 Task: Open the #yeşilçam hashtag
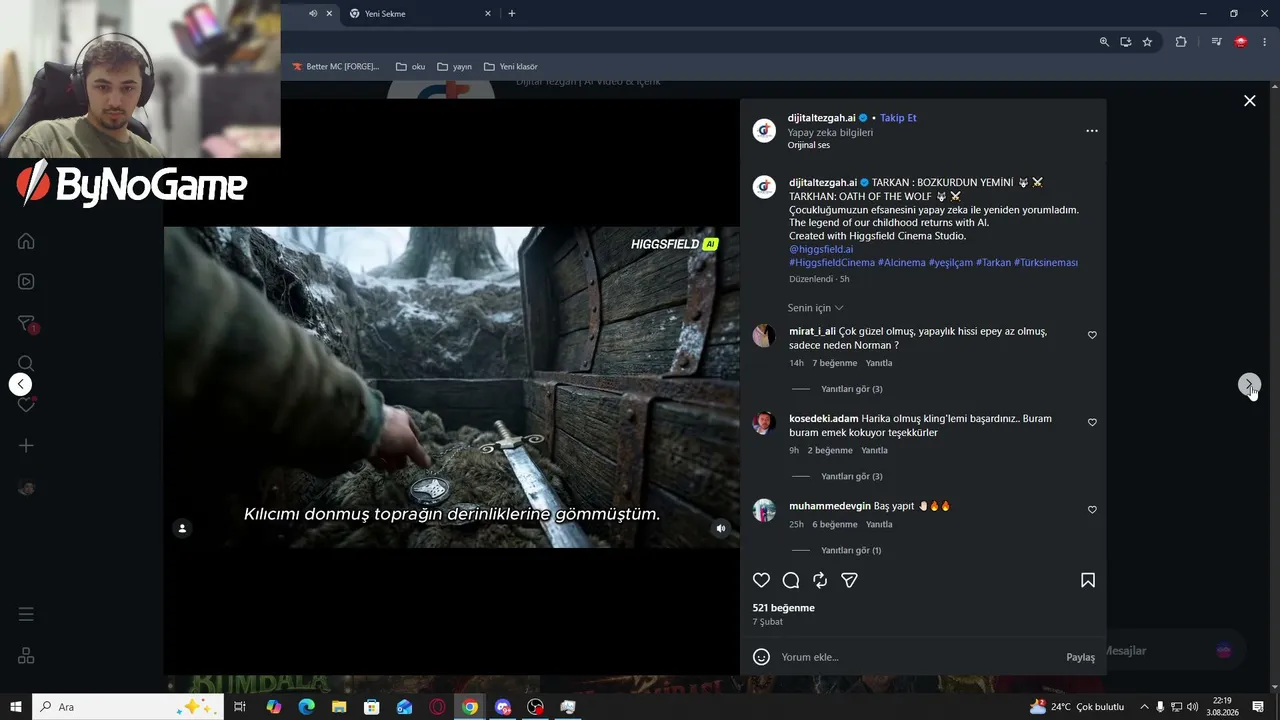[x=951, y=263]
